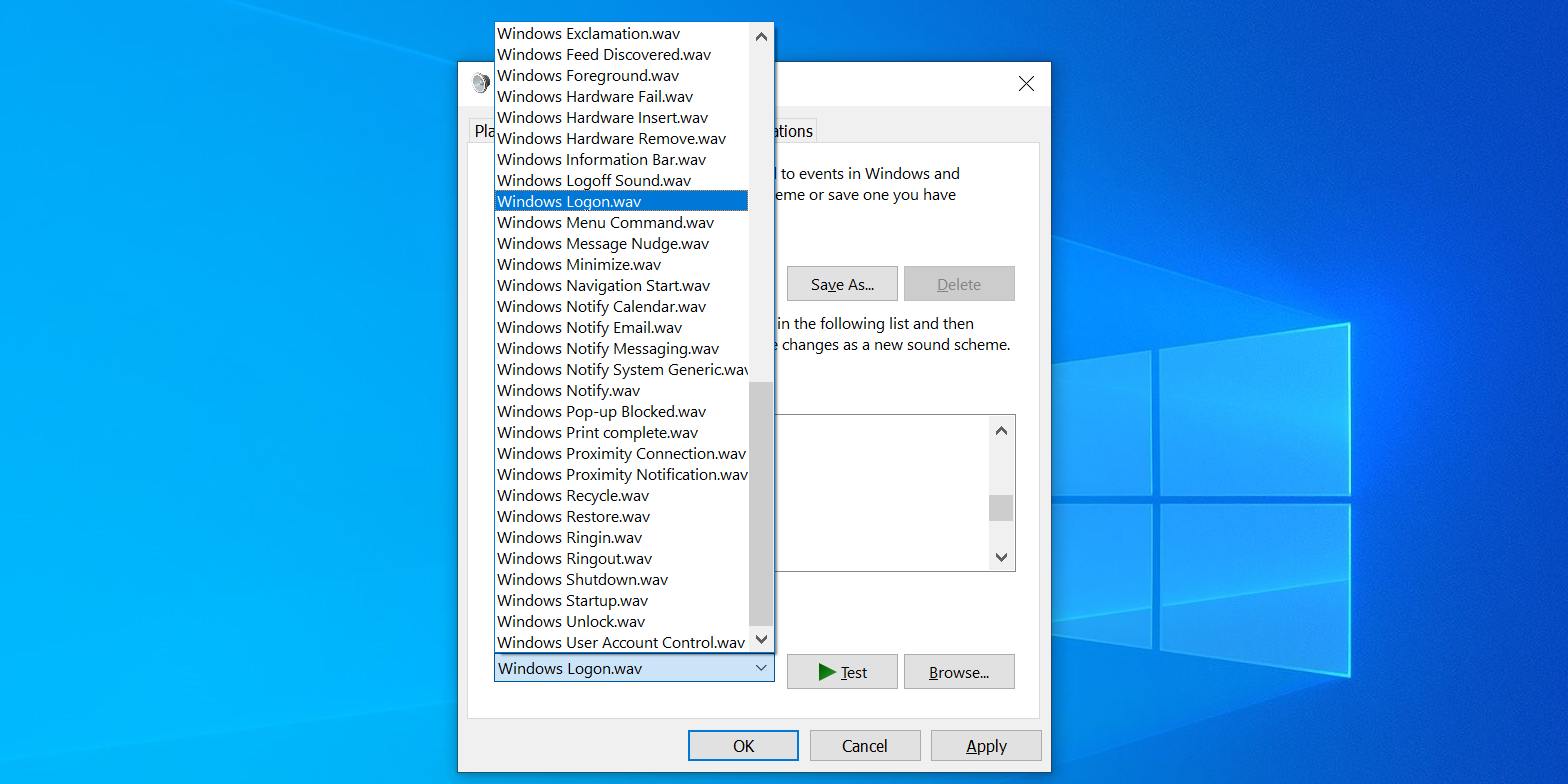Choose Windows Notify System Generic.wav
The height and width of the screenshot is (784, 1568).
(x=622, y=370)
